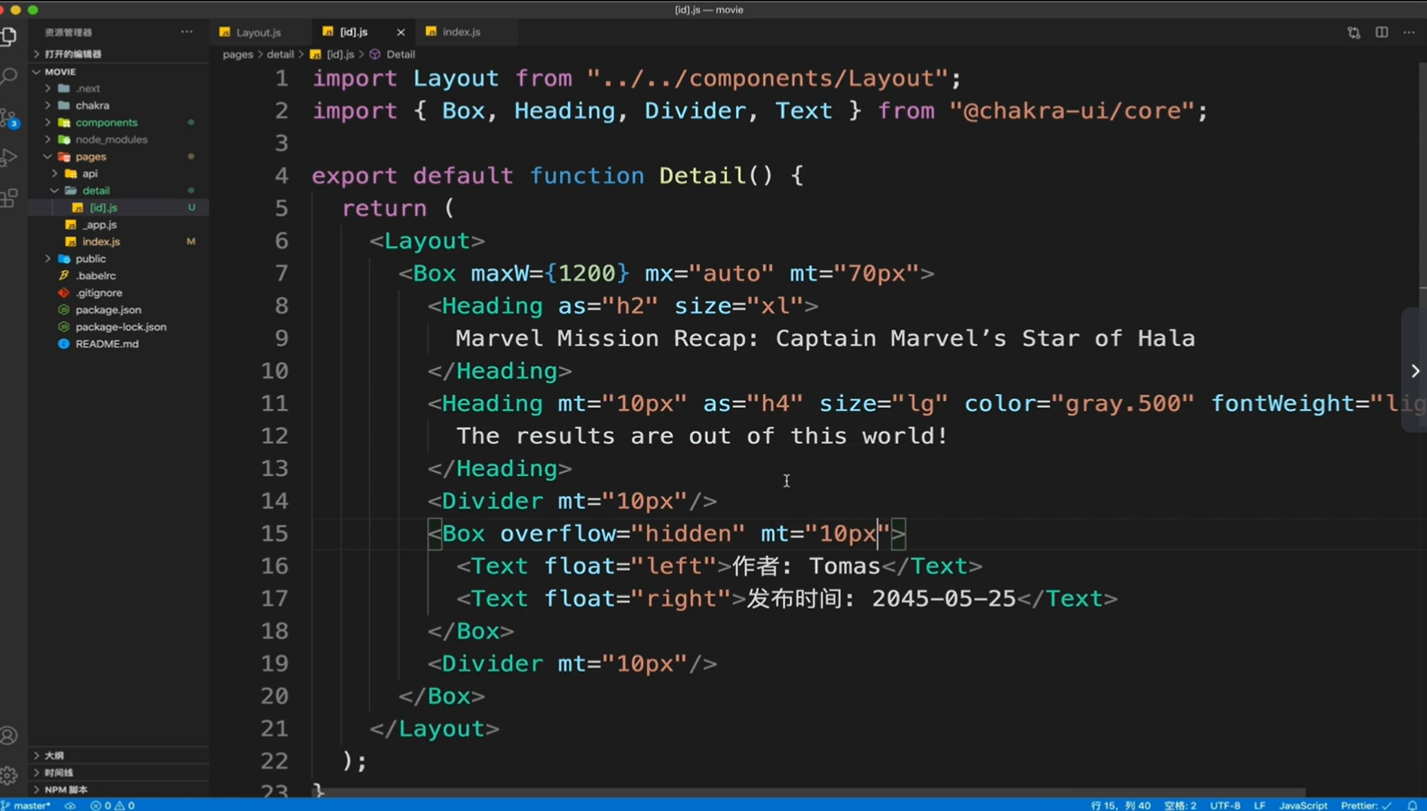Screen dimensions: 1427x811
Task: Close the [id].js editor tab
Action: 401,32
